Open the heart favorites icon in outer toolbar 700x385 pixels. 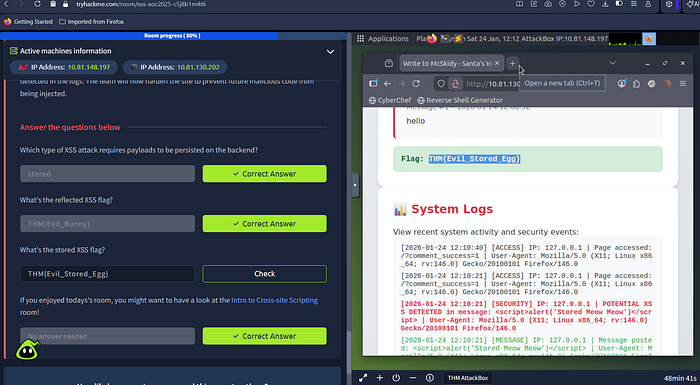pos(591,4)
